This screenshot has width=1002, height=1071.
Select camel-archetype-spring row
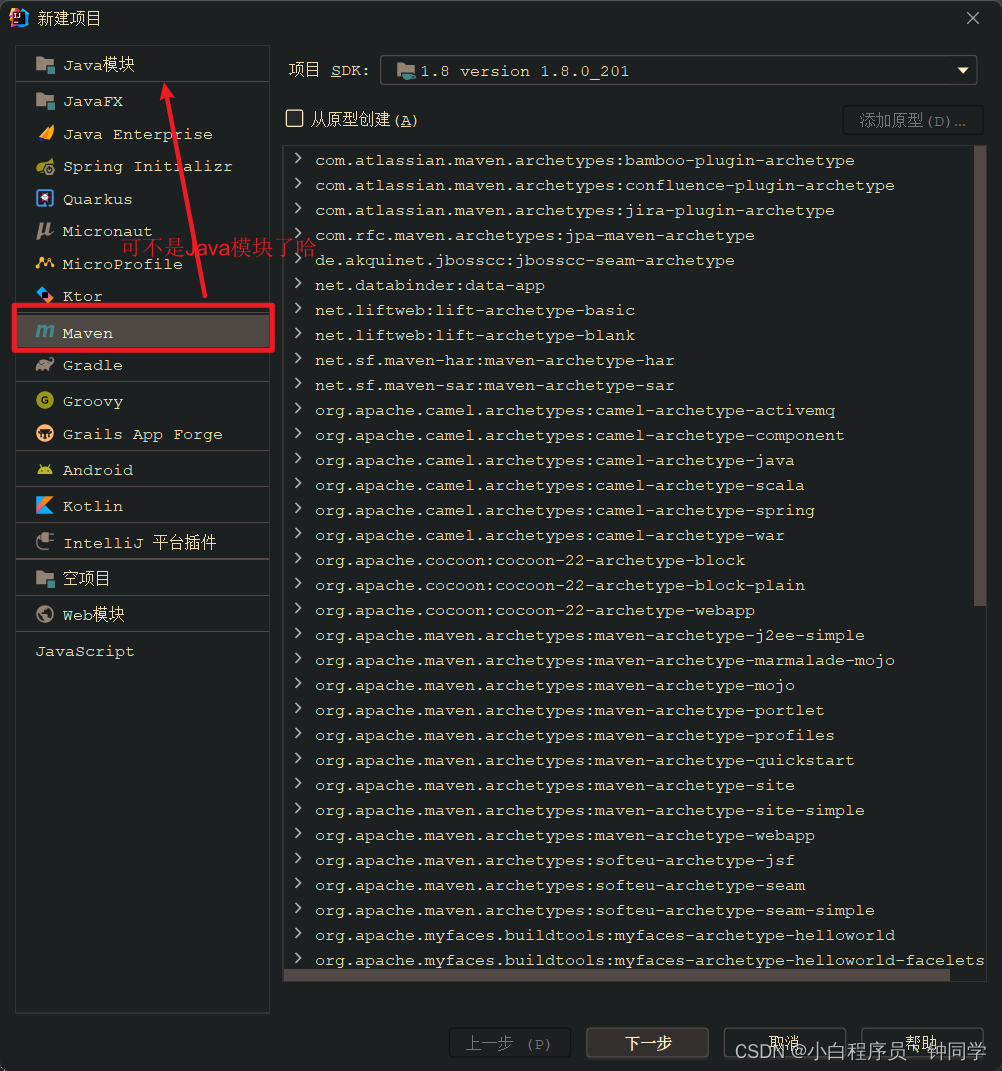coord(564,510)
